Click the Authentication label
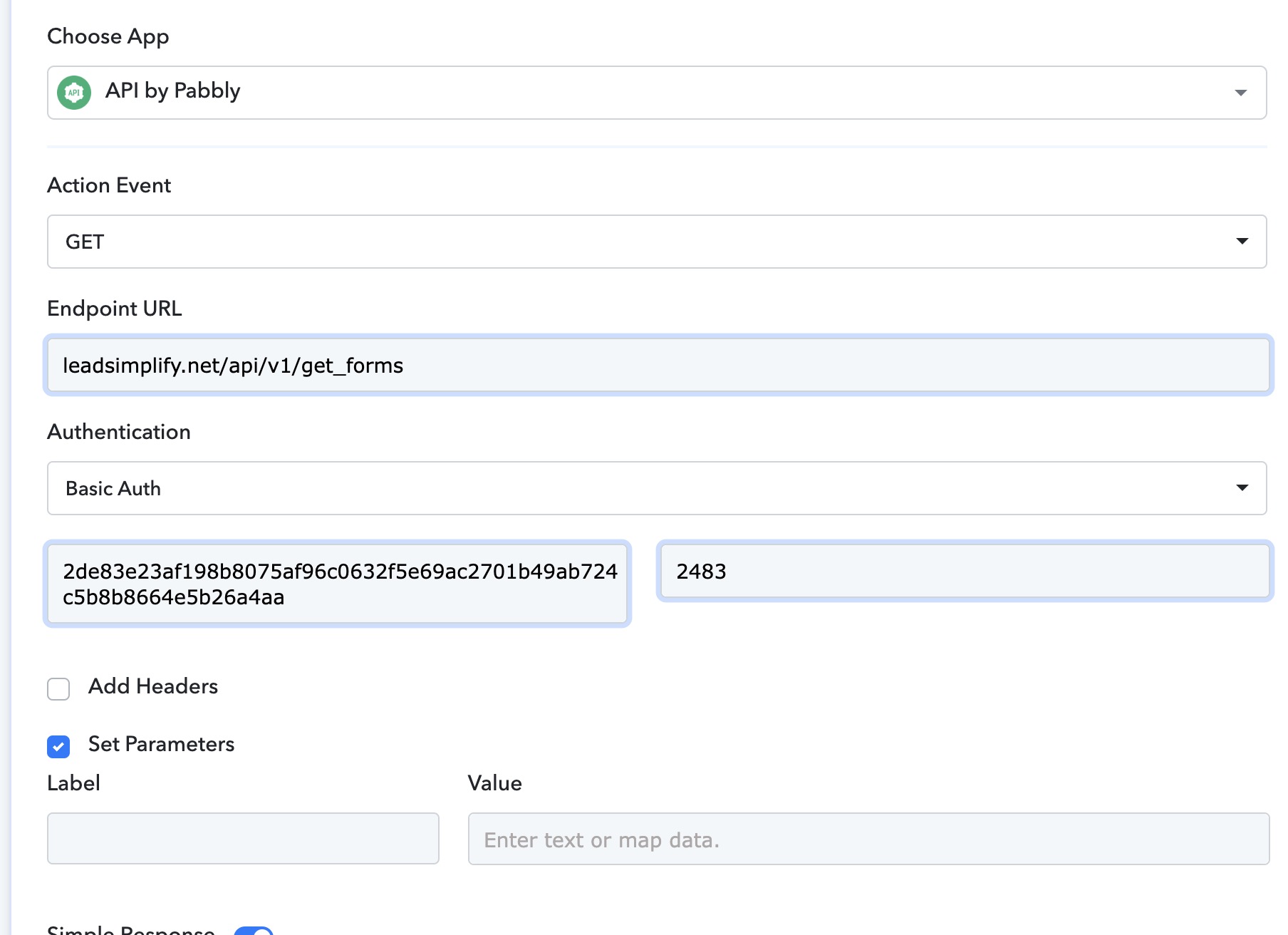The width and height of the screenshot is (1288, 935). click(119, 432)
